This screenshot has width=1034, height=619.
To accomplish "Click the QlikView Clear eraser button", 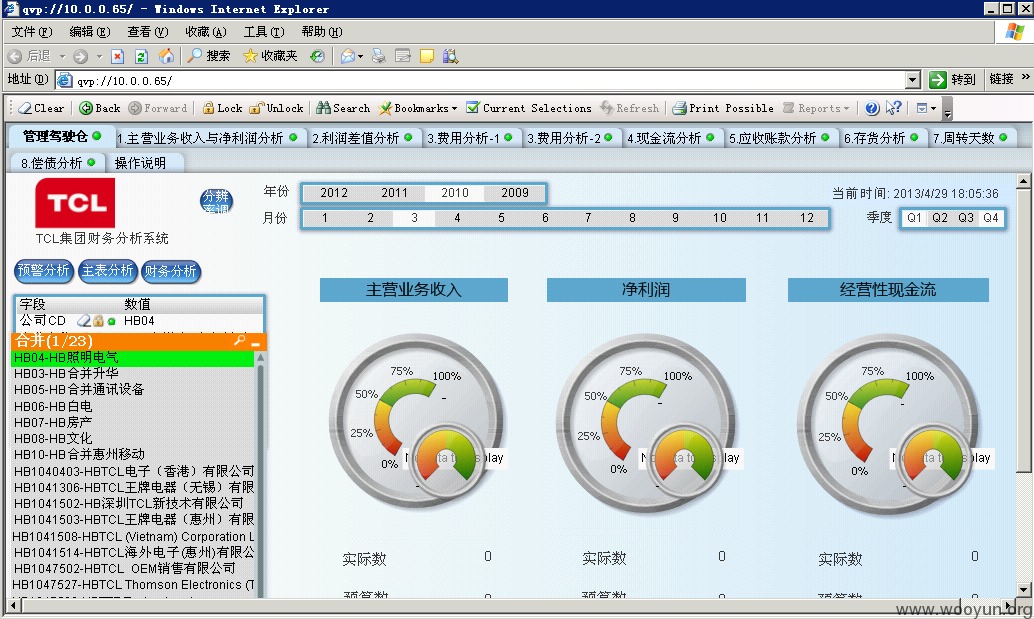I will tap(41, 108).
